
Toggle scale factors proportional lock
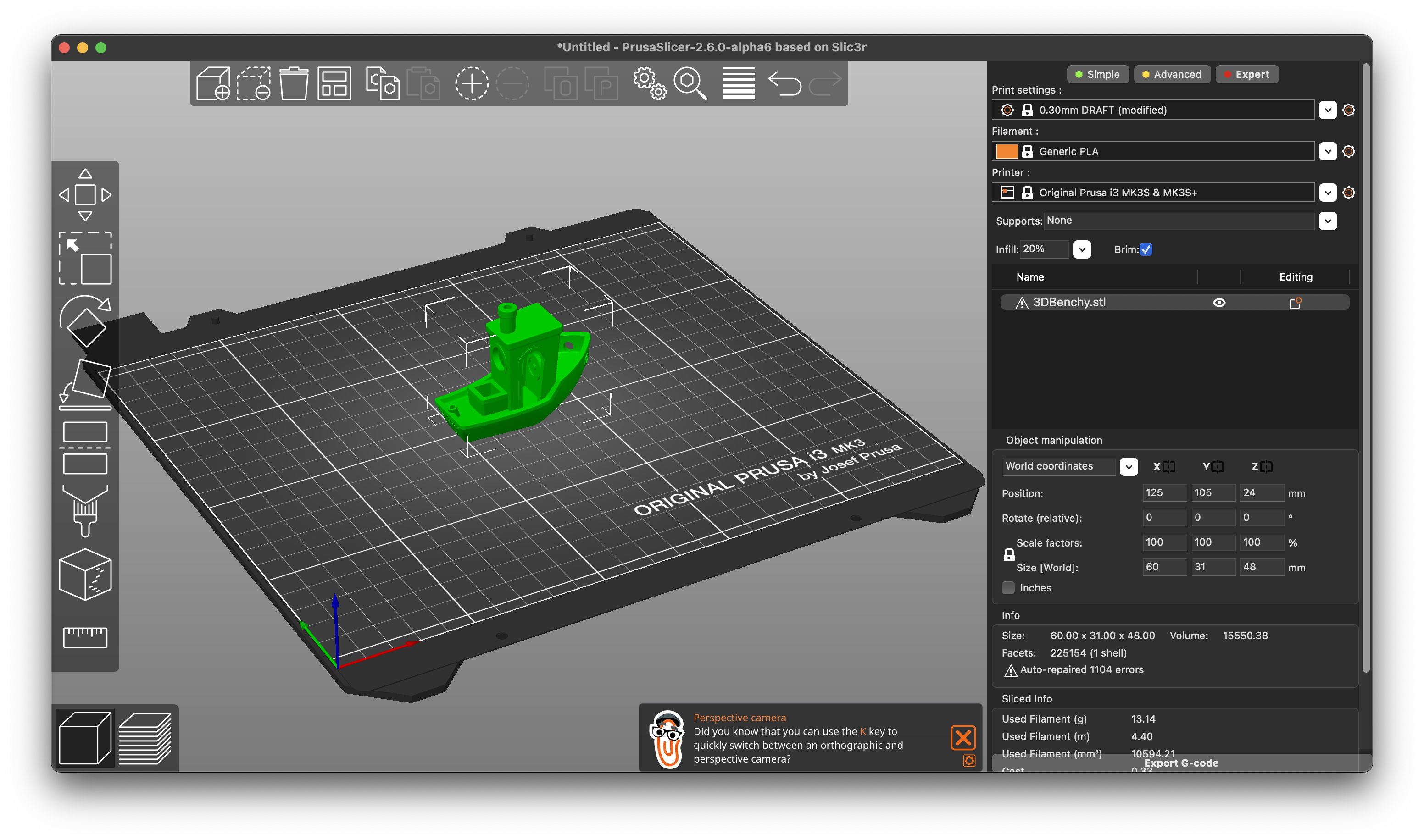[1008, 555]
